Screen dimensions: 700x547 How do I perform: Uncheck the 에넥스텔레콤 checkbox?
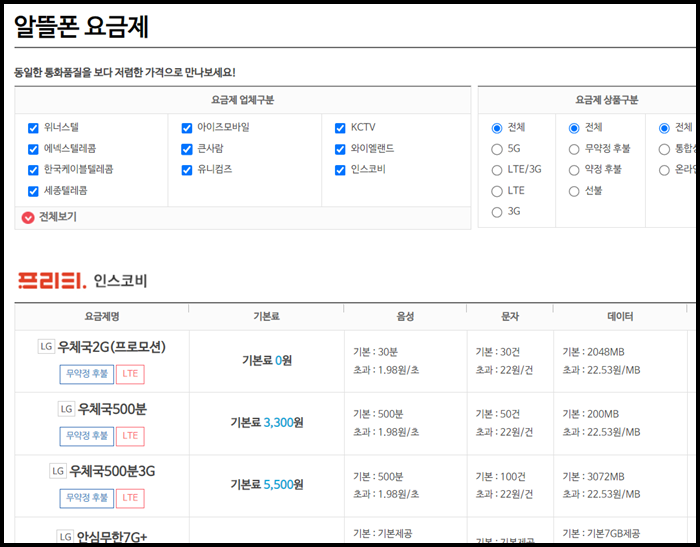pyautogui.click(x=33, y=149)
